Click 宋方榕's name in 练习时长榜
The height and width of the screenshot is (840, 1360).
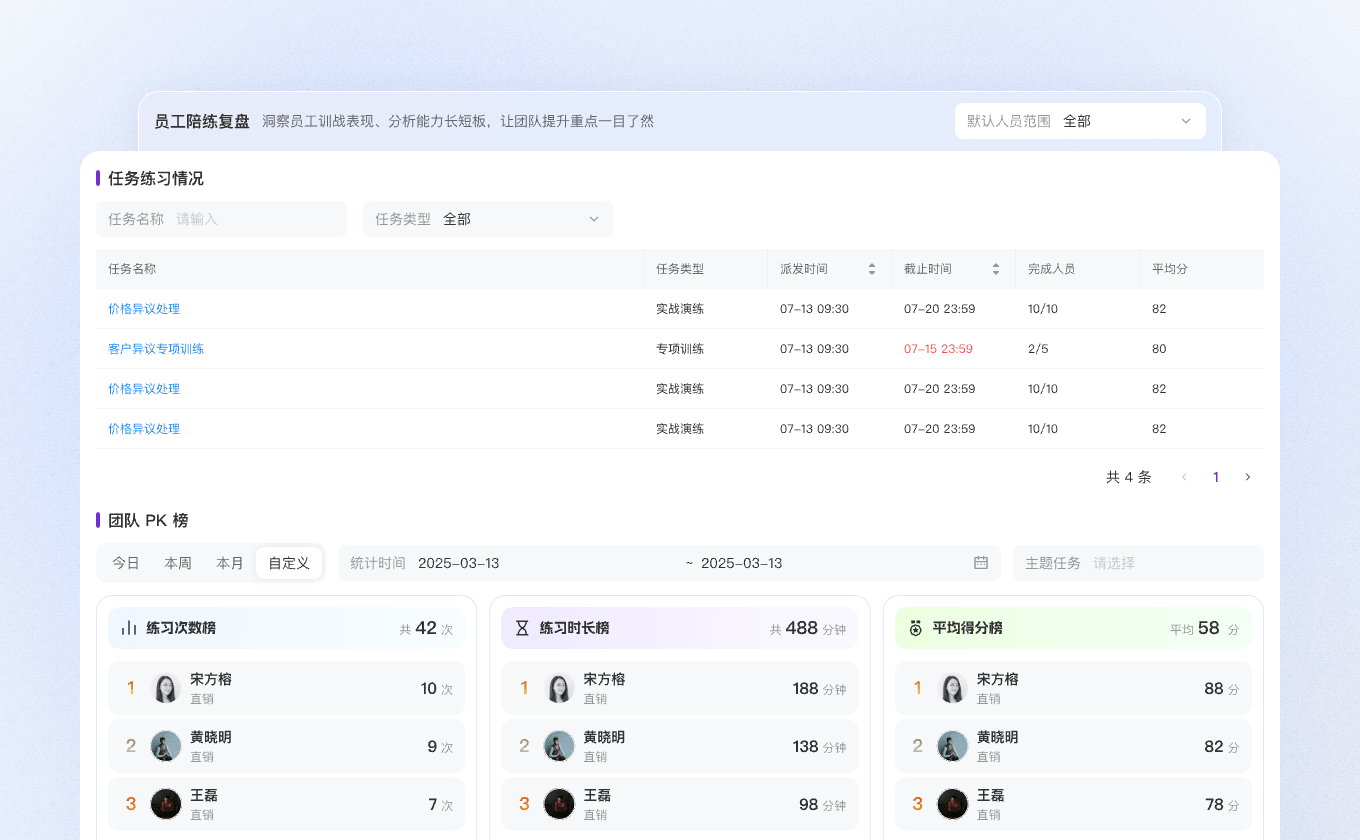(604, 679)
